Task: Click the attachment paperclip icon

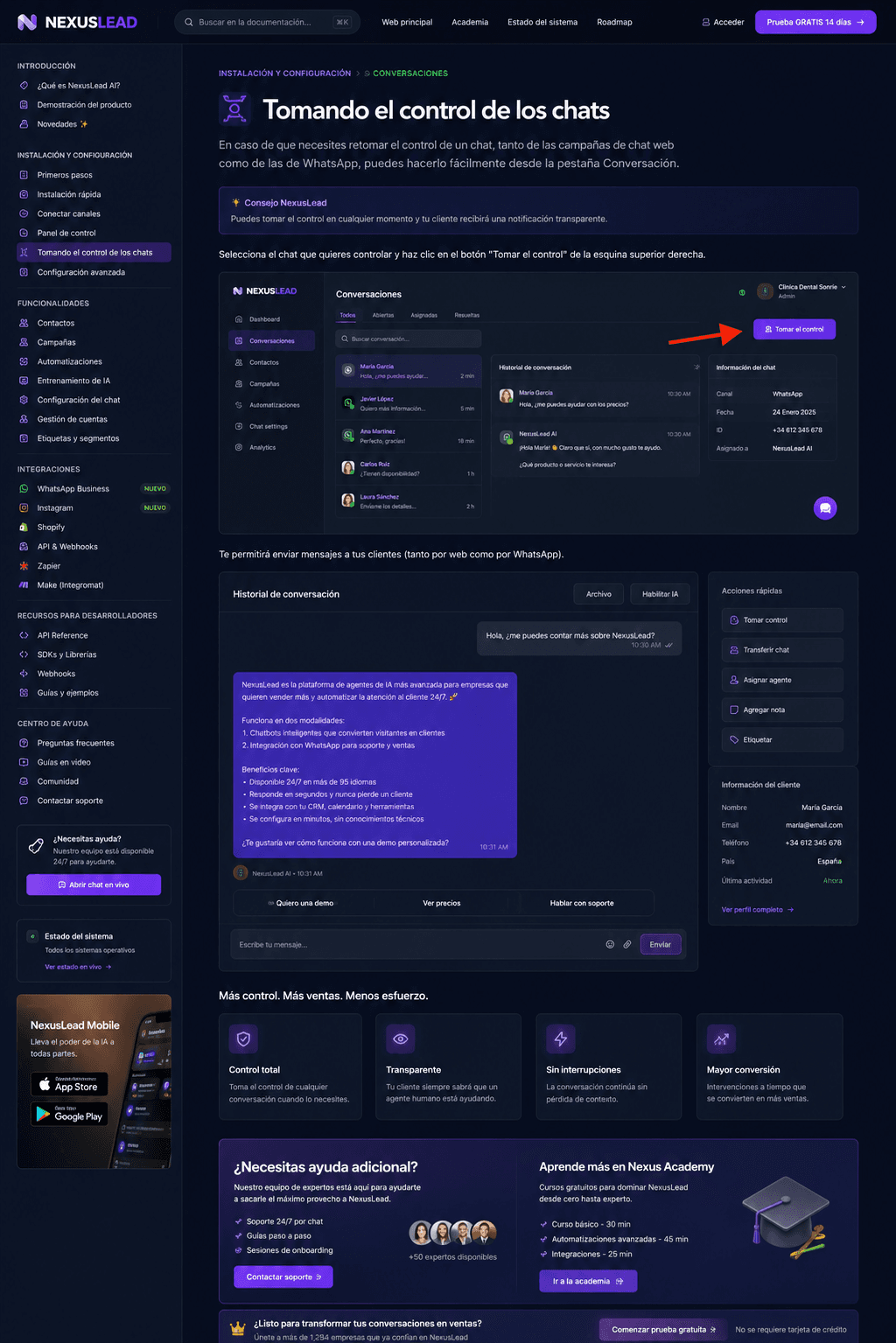Action: [627, 945]
